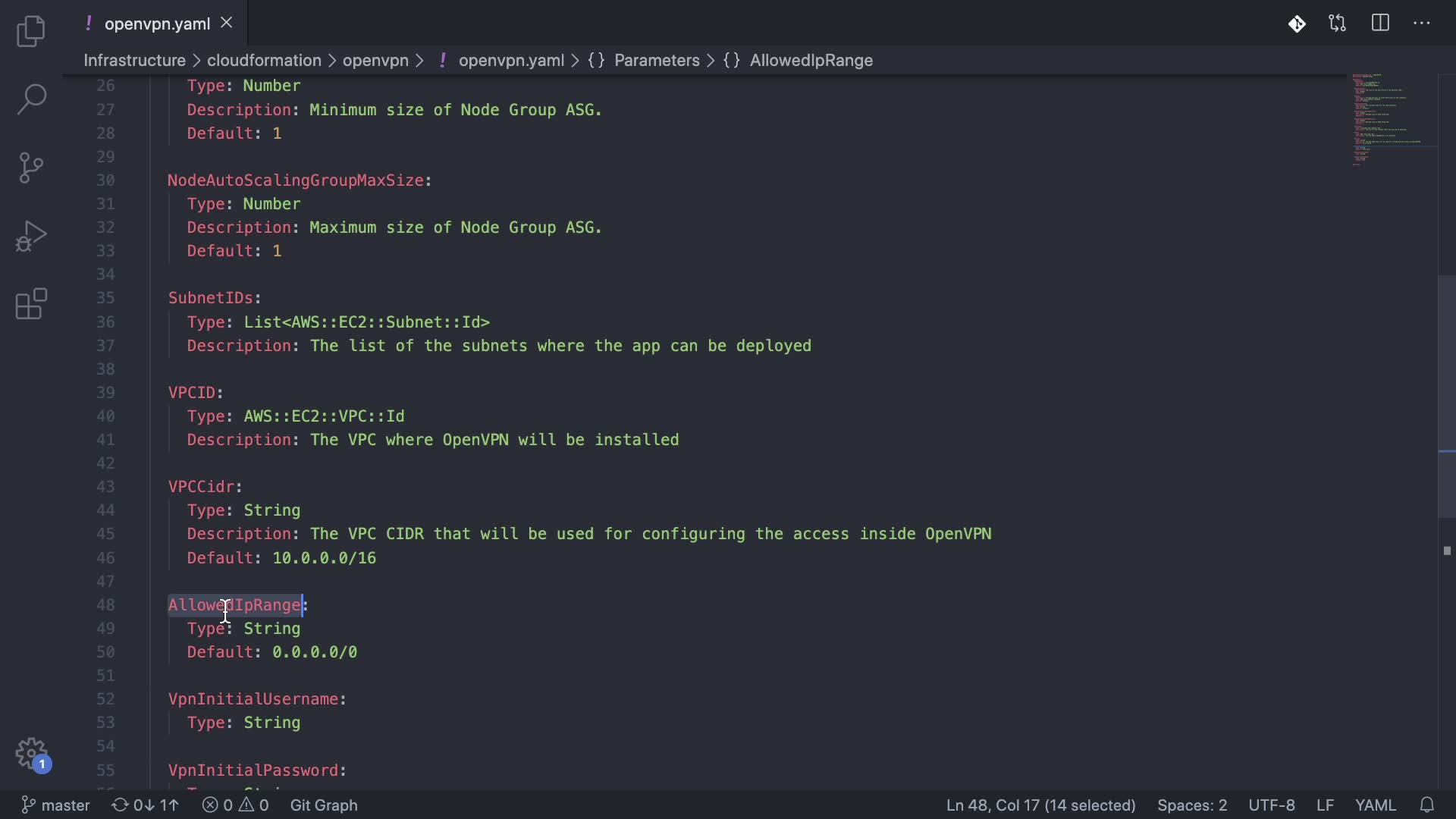Open the notifications bell in the status bar
This screenshot has width=1456, height=819.
pos(1426,805)
